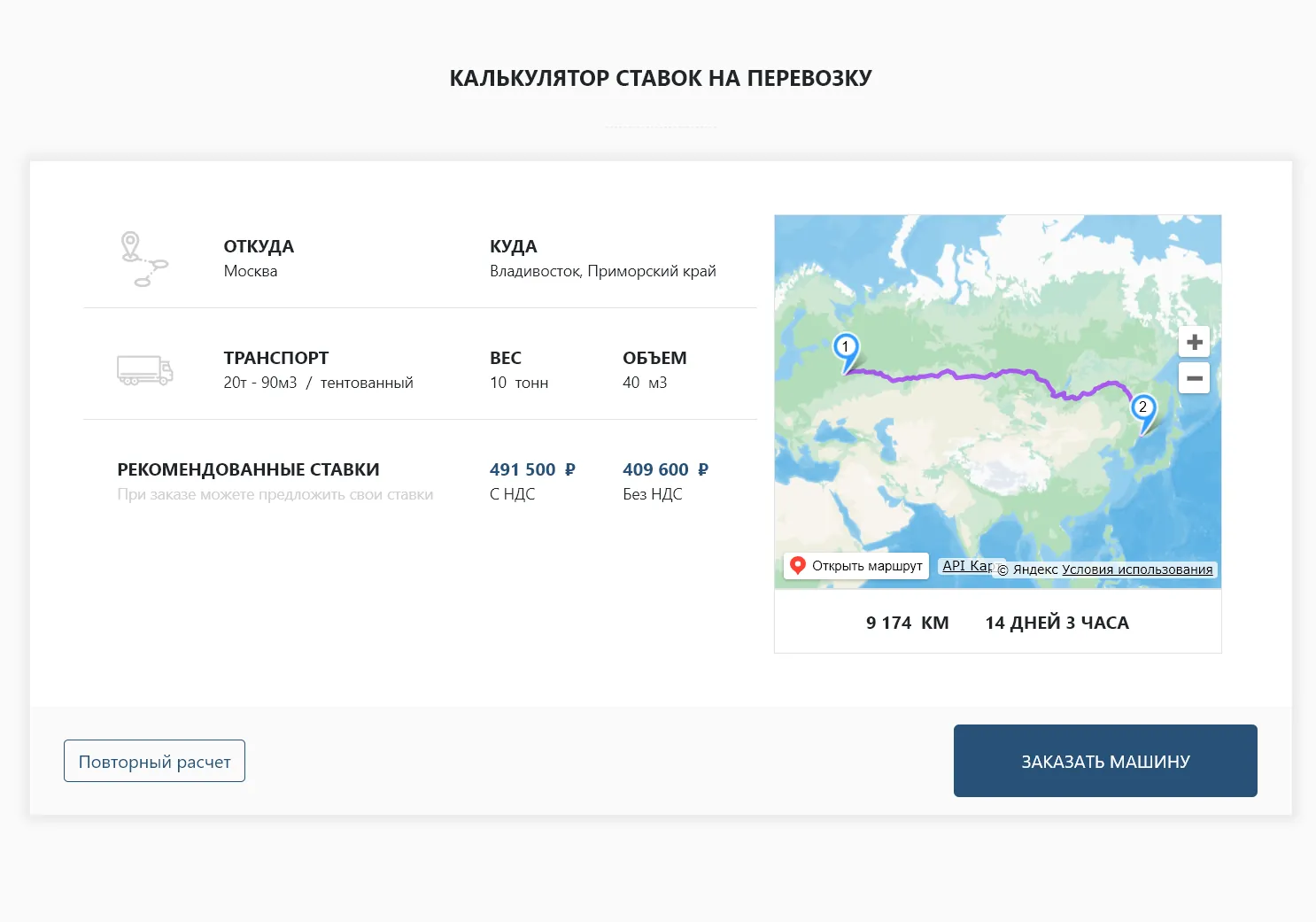Click destination Владивосток, Приморский край

pyautogui.click(x=602, y=271)
